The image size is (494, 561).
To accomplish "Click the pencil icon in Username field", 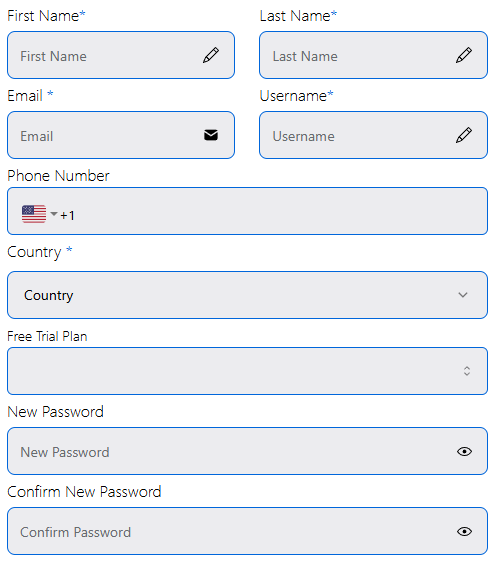I will [464, 135].
